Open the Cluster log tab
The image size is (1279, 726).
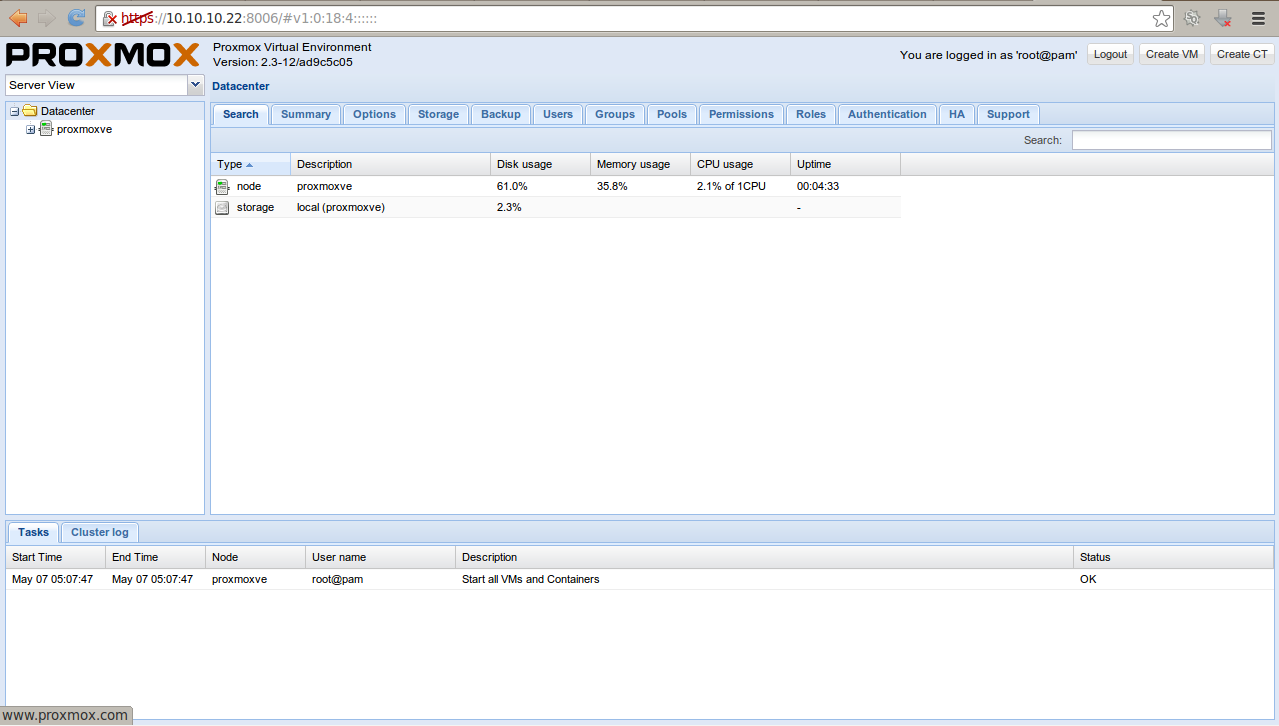99,532
